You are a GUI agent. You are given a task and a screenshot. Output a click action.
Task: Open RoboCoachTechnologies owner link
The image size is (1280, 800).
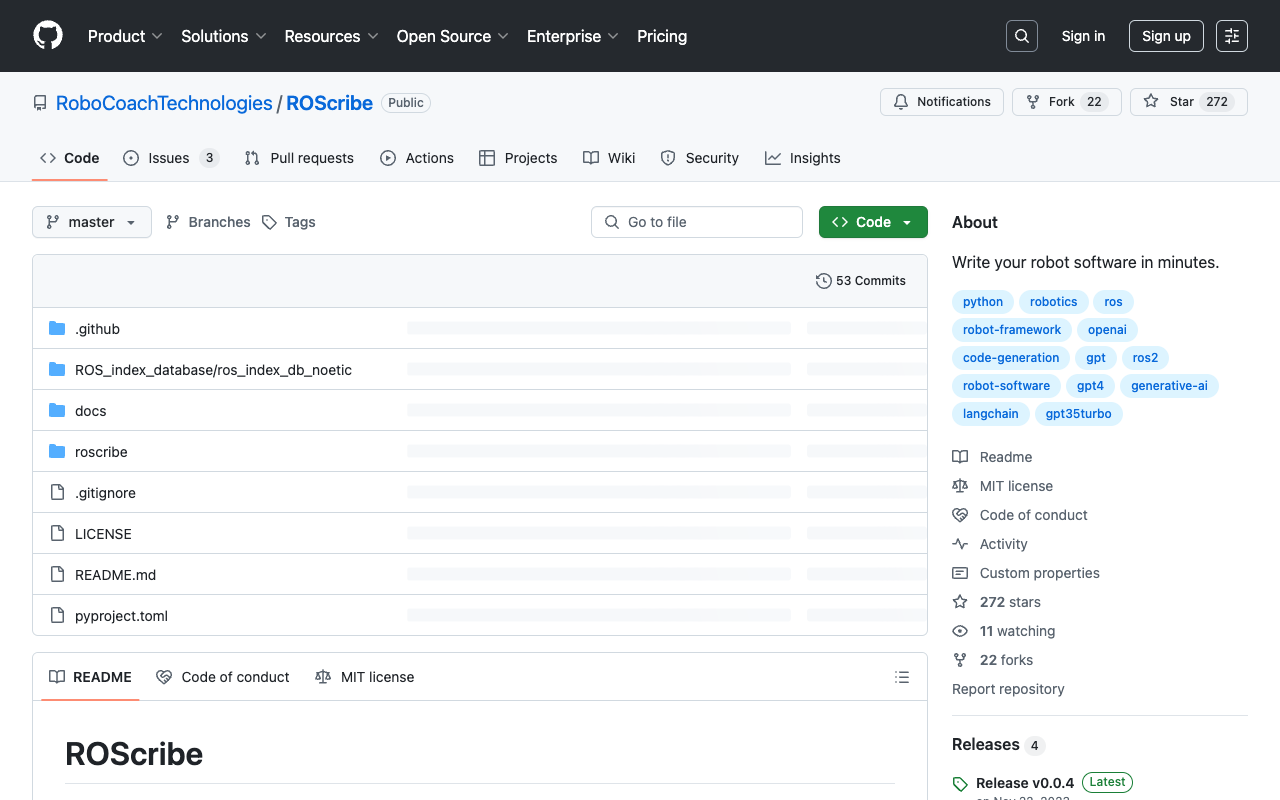tap(164, 103)
